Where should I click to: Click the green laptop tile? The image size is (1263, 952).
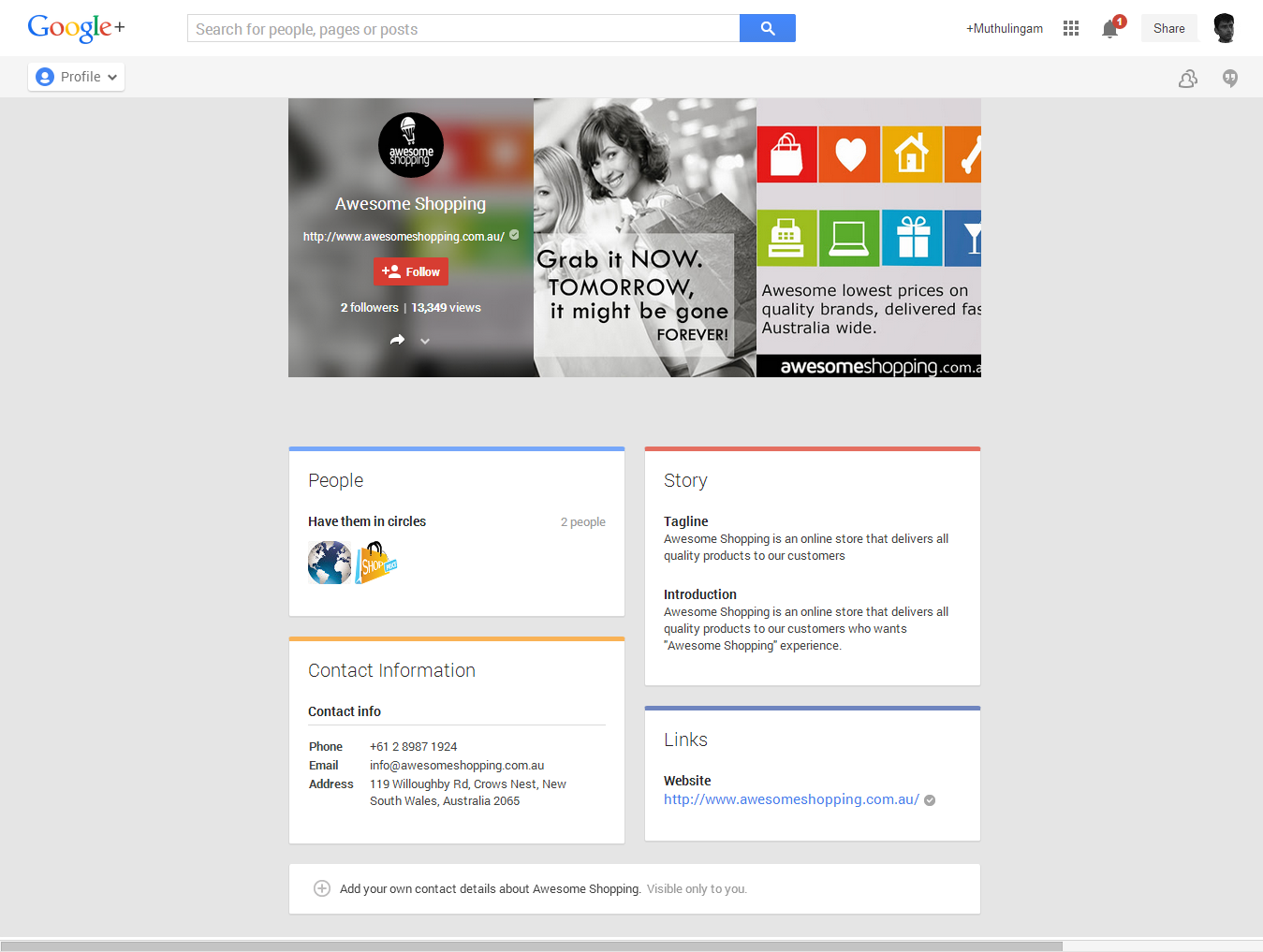850,238
